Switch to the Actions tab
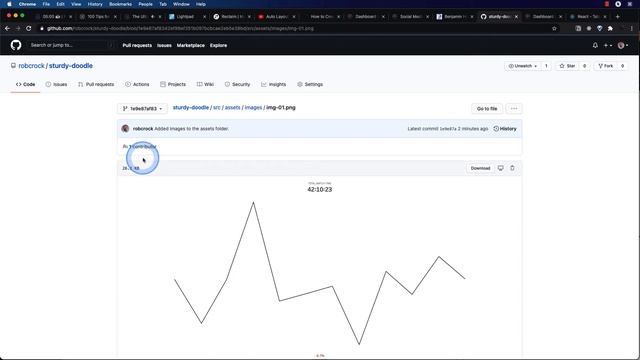Image resolution: width=640 pixels, height=360 pixels. click(137, 84)
